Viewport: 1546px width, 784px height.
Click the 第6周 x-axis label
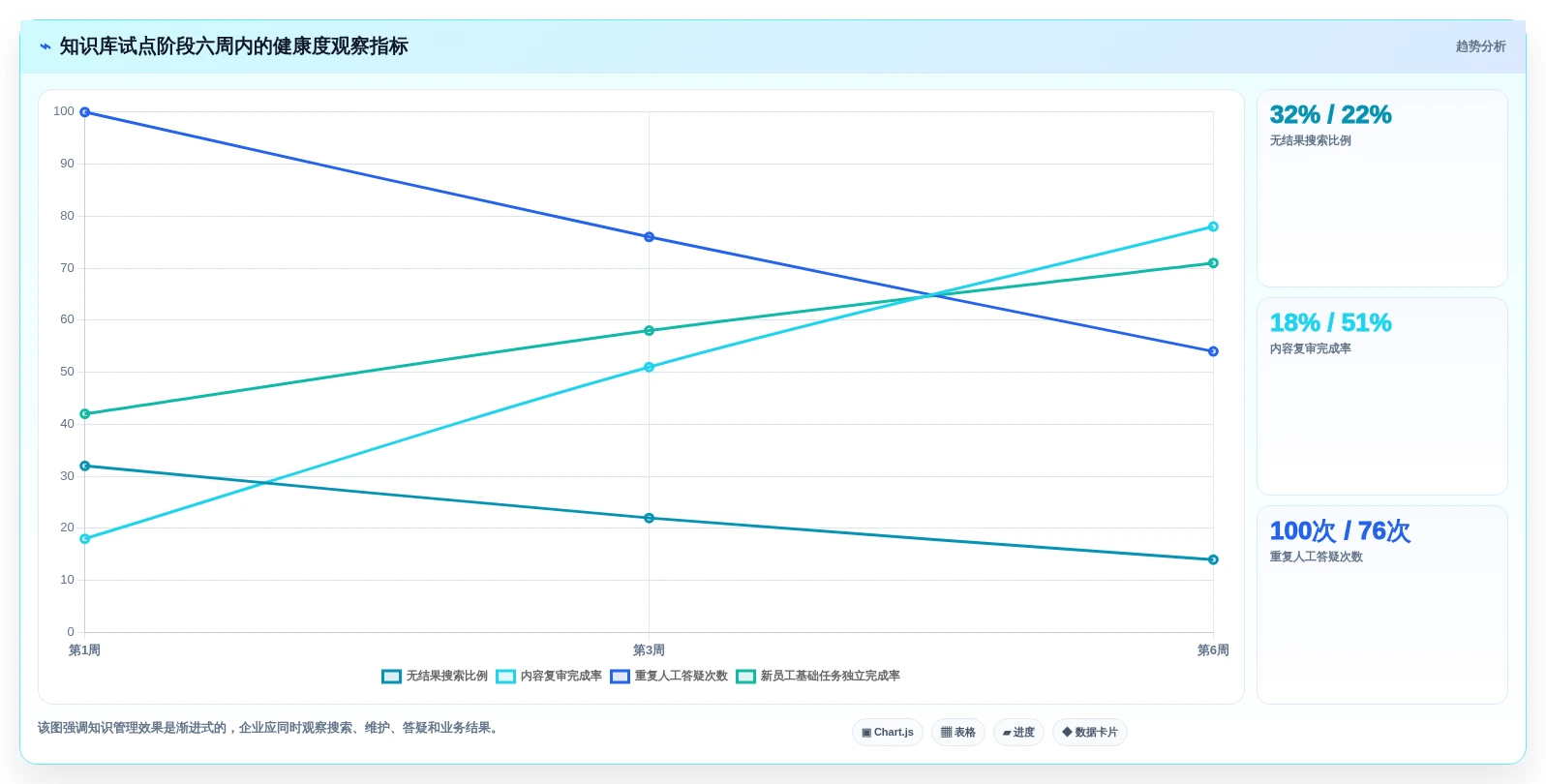click(1213, 650)
